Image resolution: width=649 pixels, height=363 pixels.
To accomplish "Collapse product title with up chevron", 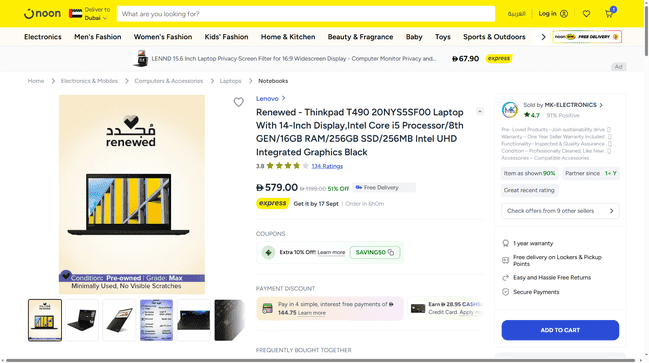I will coord(480,111).
